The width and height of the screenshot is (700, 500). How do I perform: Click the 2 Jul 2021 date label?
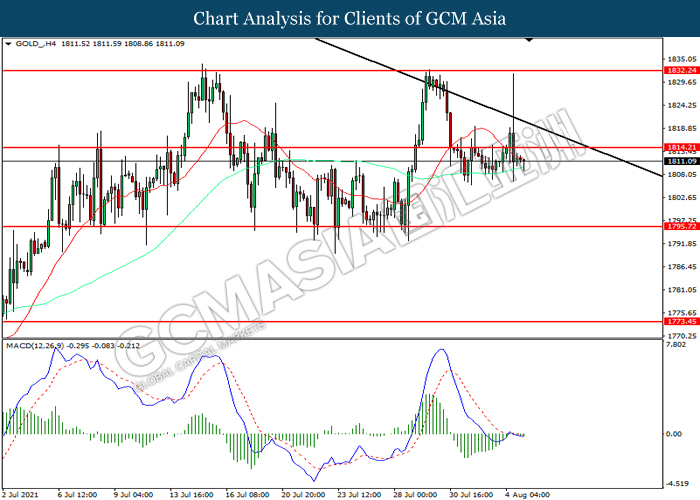coord(20,495)
